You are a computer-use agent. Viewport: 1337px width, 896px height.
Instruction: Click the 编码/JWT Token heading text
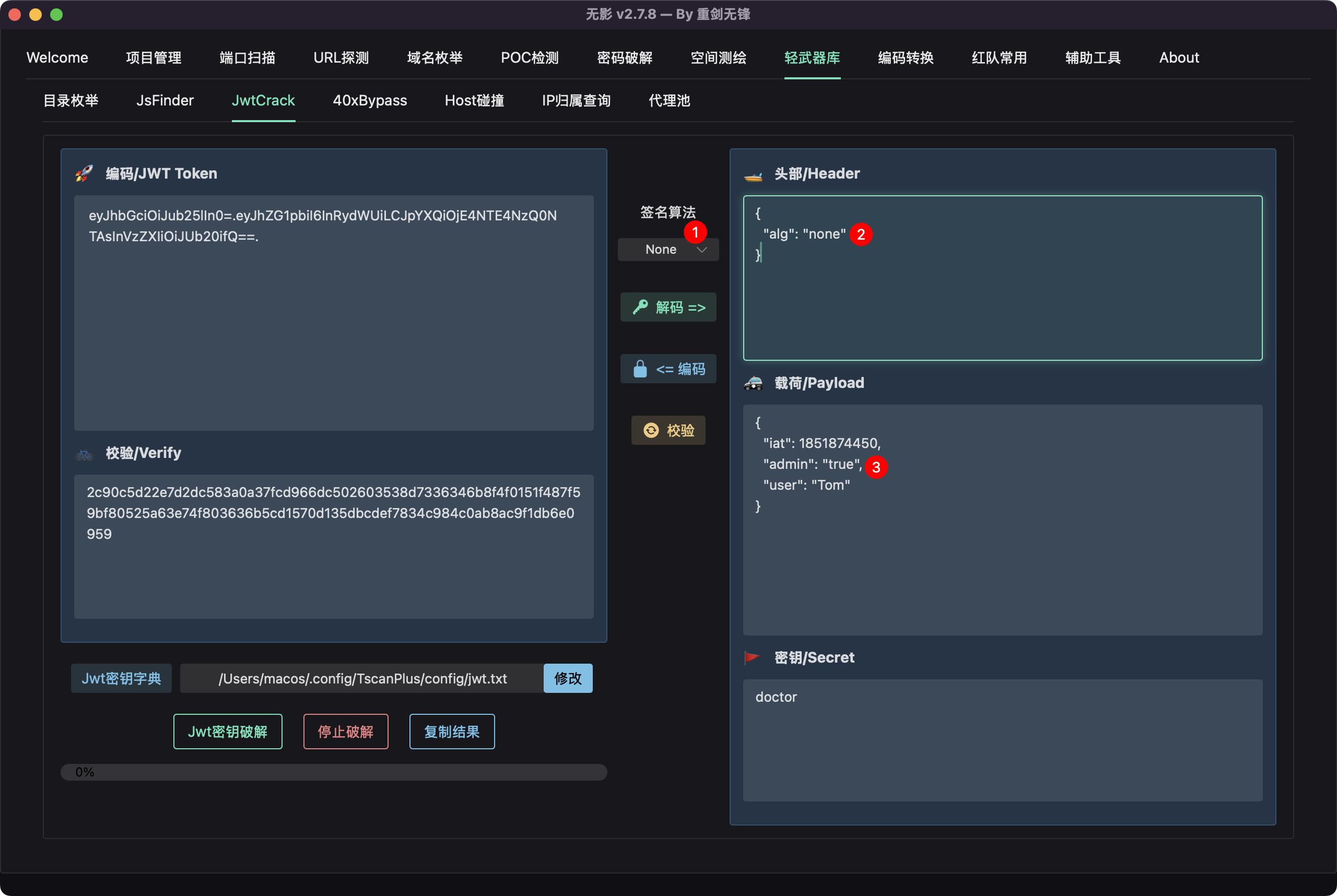click(161, 174)
